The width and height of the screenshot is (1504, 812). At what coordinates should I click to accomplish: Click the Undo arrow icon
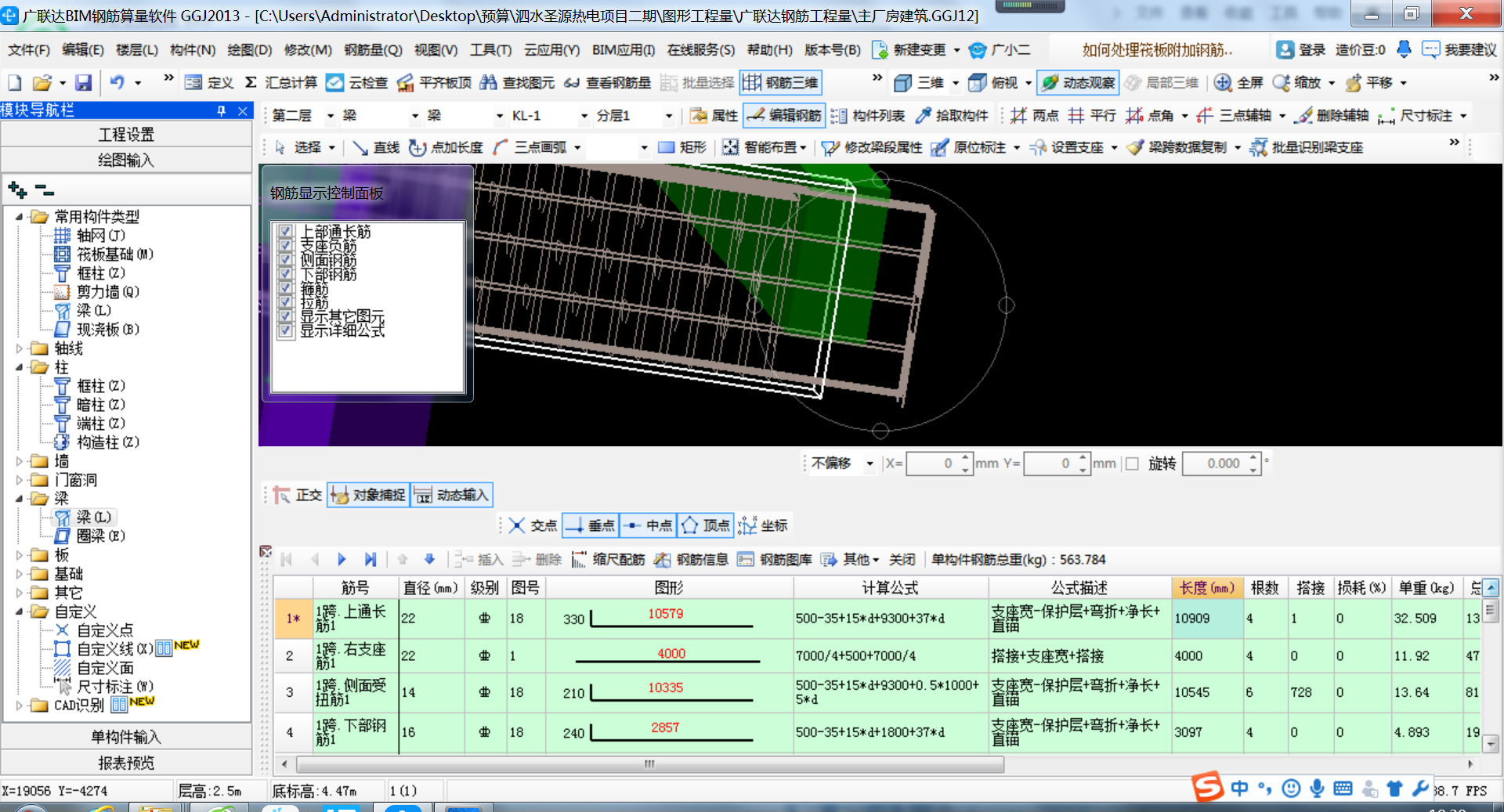117,82
